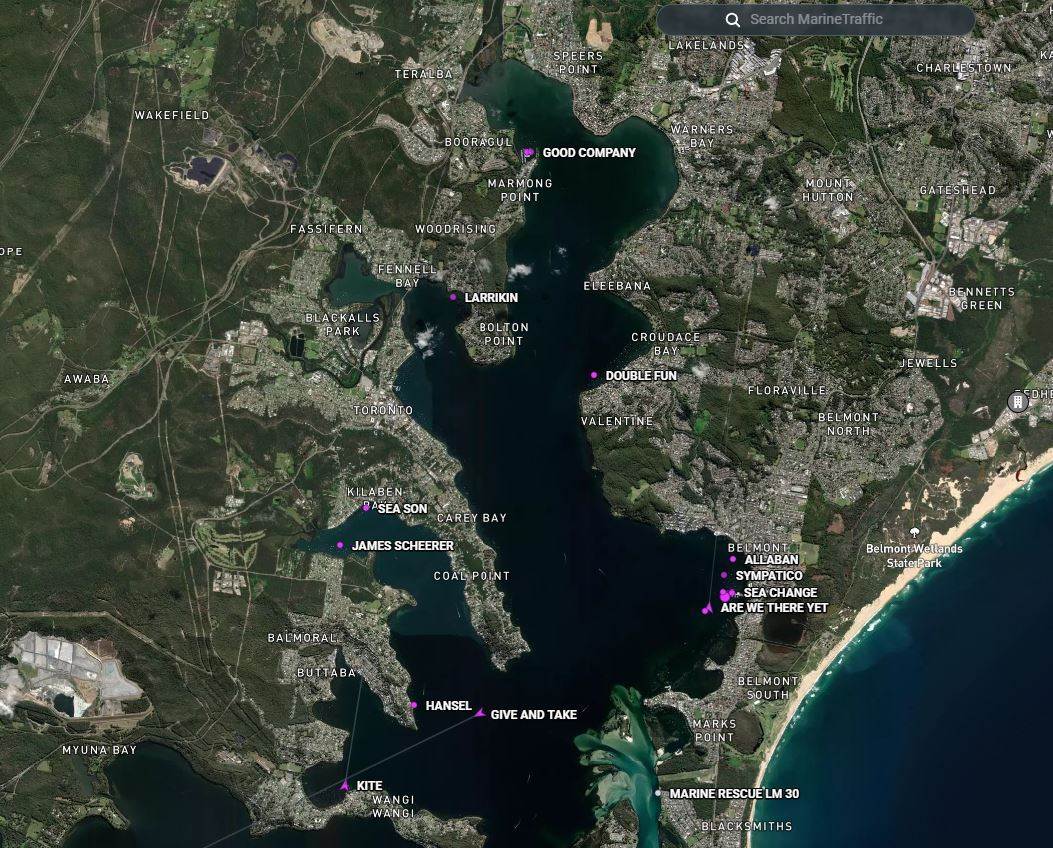Image resolution: width=1053 pixels, height=848 pixels.
Task: Select the SYMPATICO vessel marker
Action: (724, 575)
